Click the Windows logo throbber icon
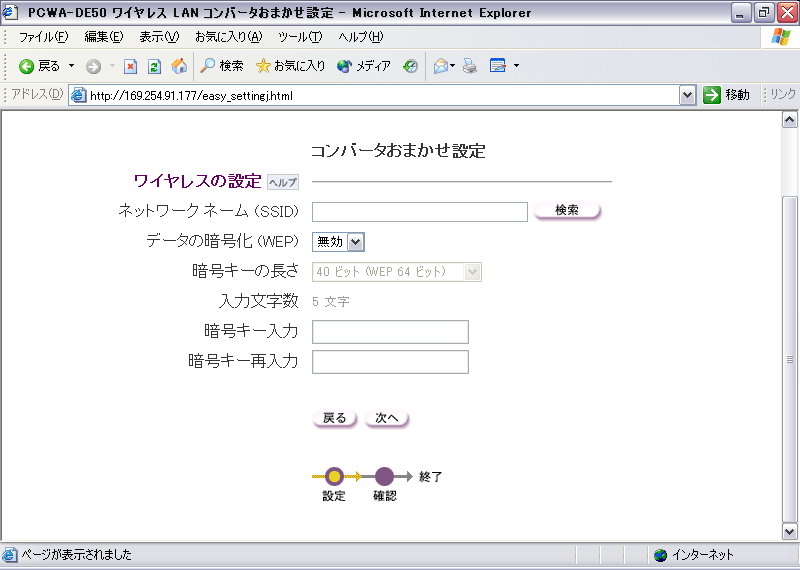Viewport: 800px width, 570px height. pyautogui.click(x=780, y=37)
